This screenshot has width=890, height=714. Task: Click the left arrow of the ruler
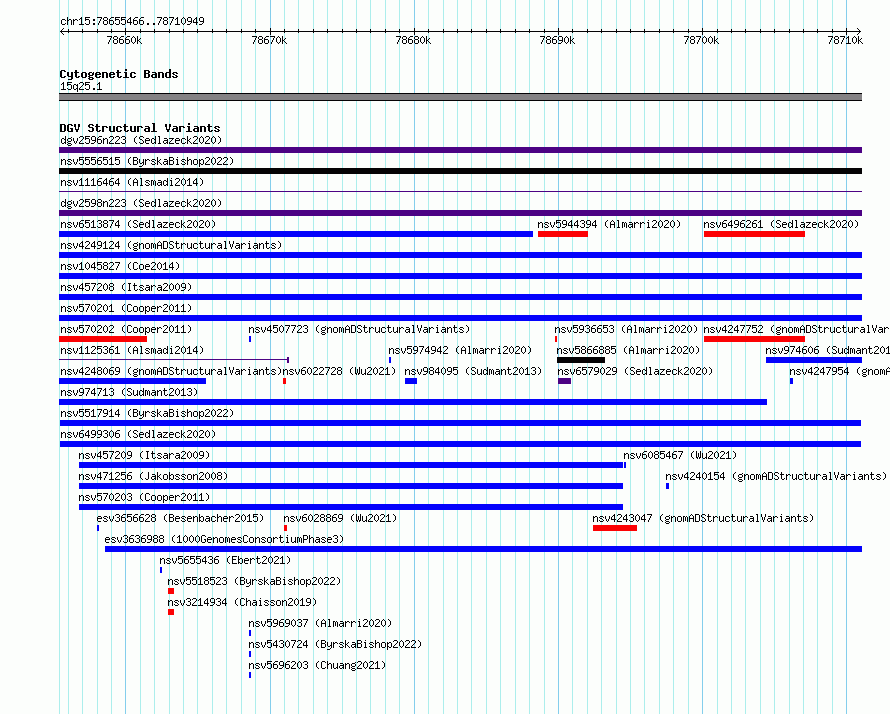pos(62,31)
